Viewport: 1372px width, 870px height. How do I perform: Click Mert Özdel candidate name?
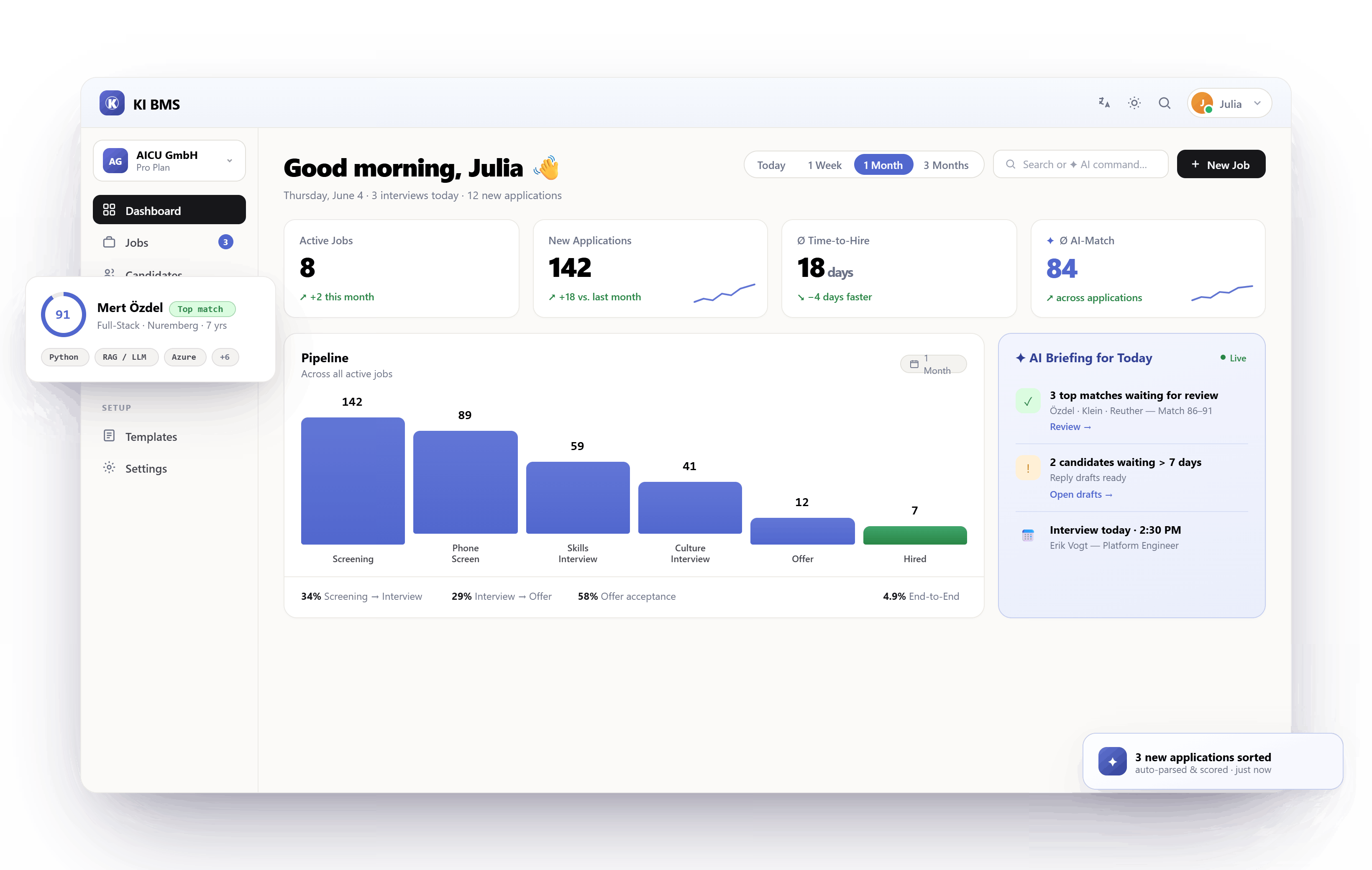(130, 308)
